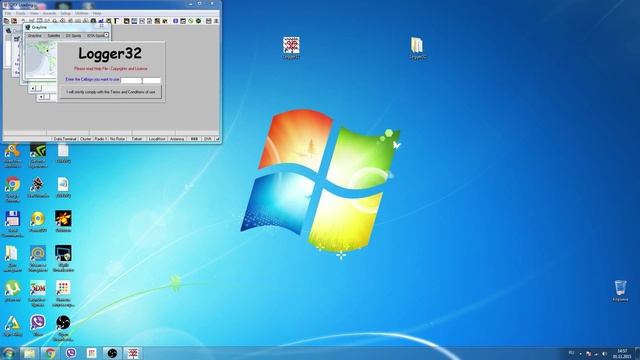Select the Grayline tab in Grayline window

(35, 36)
